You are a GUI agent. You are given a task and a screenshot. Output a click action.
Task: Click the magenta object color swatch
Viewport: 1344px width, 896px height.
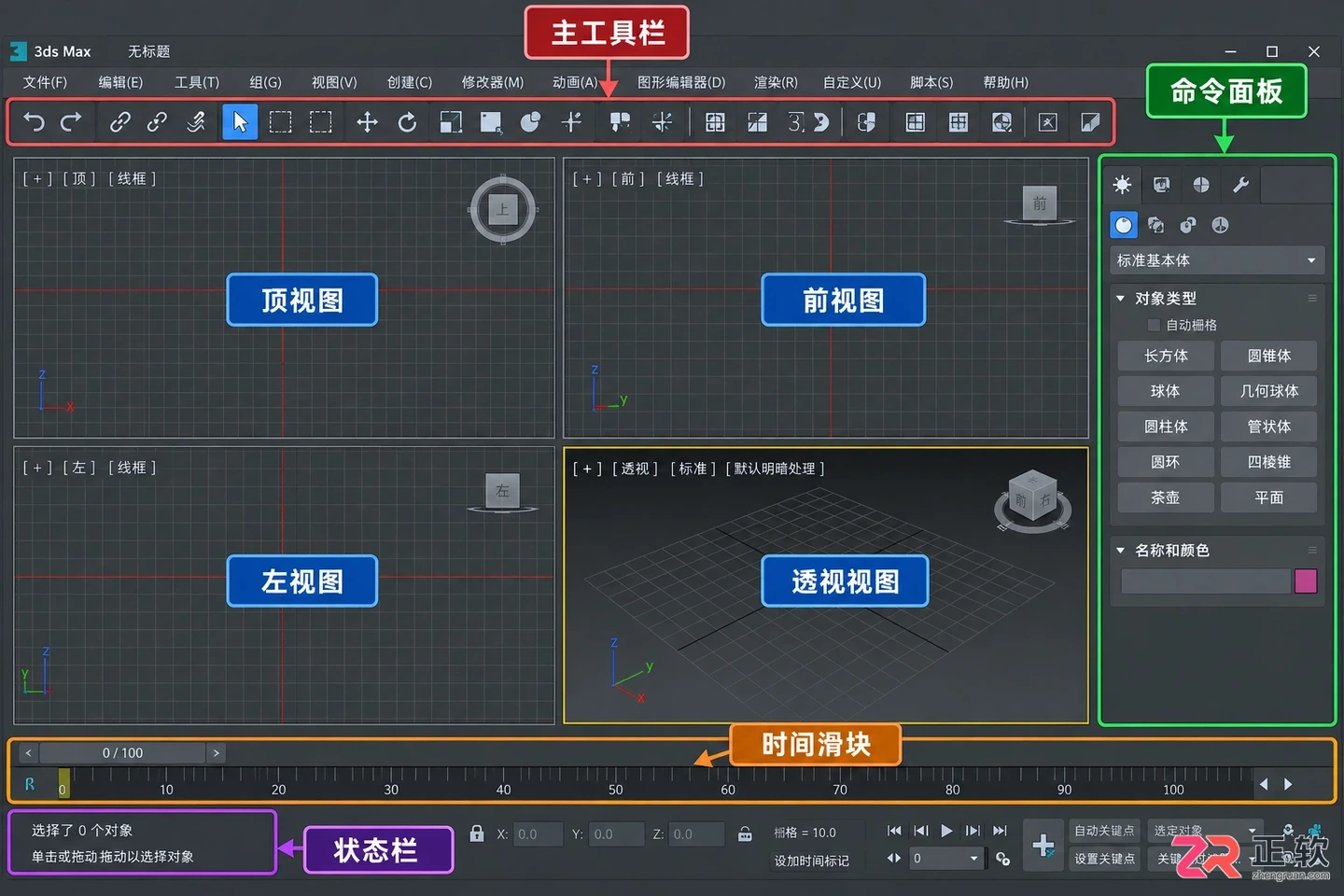[x=1306, y=581]
